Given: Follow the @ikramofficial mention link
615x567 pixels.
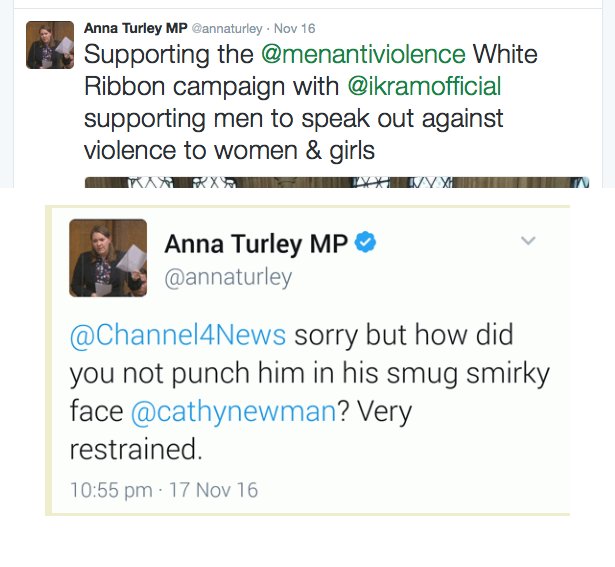Looking at the screenshot, I should tap(424, 86).
